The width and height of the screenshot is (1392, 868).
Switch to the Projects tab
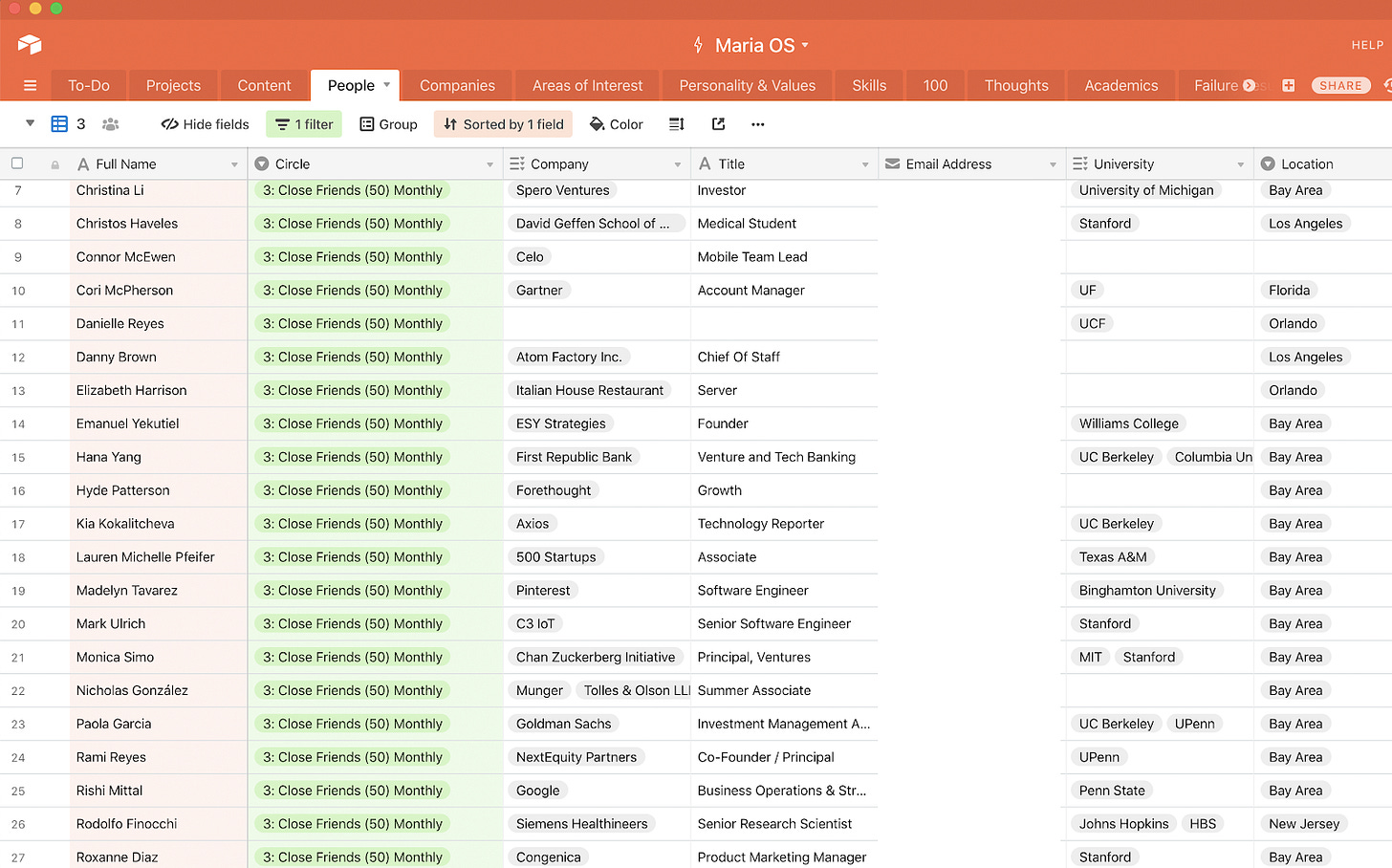tap(173, 85)
